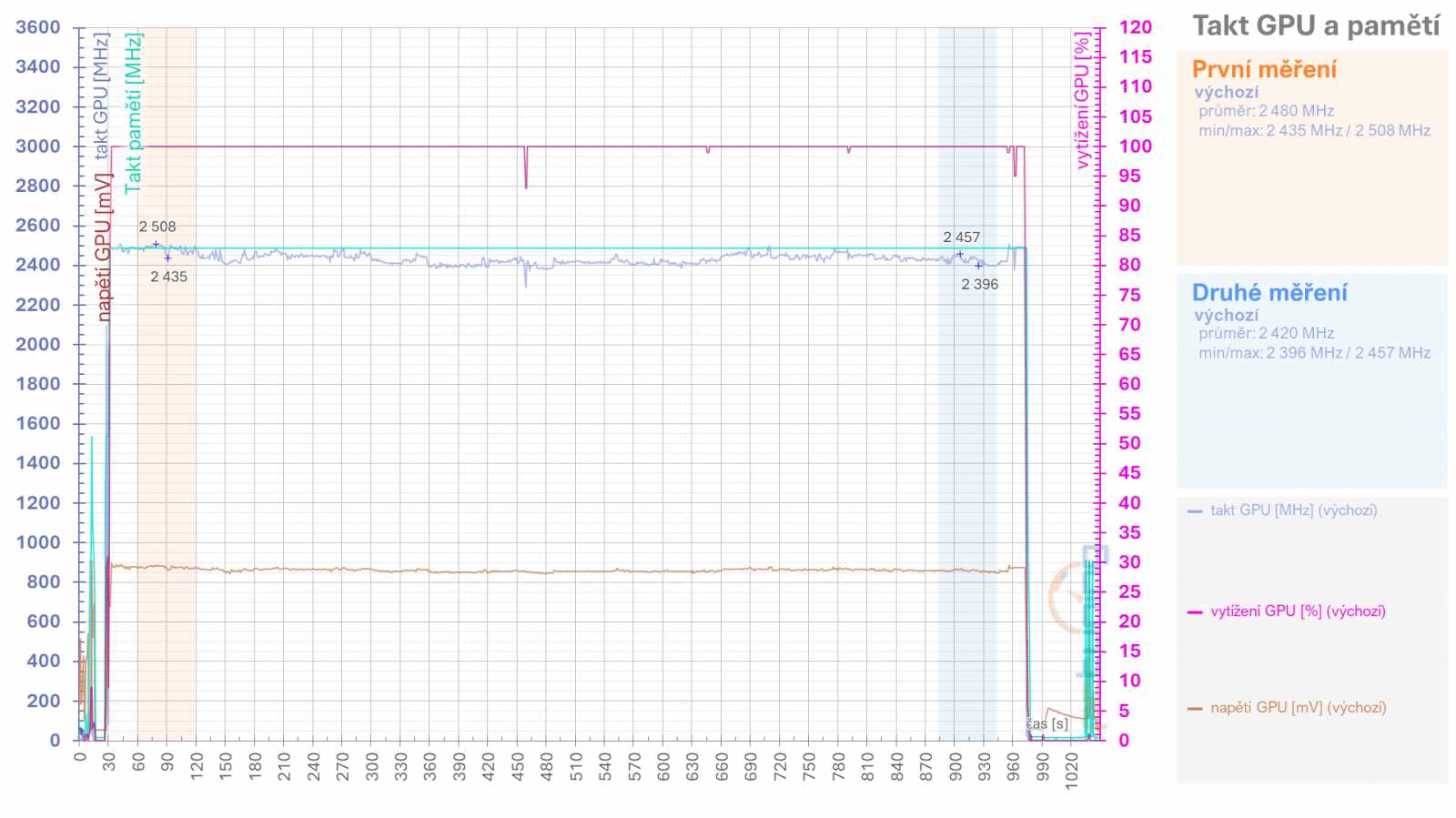The width and height of the screenshot is (1456, 818).
Task: Click the "2 457" data label
Action: coord(961,237)
